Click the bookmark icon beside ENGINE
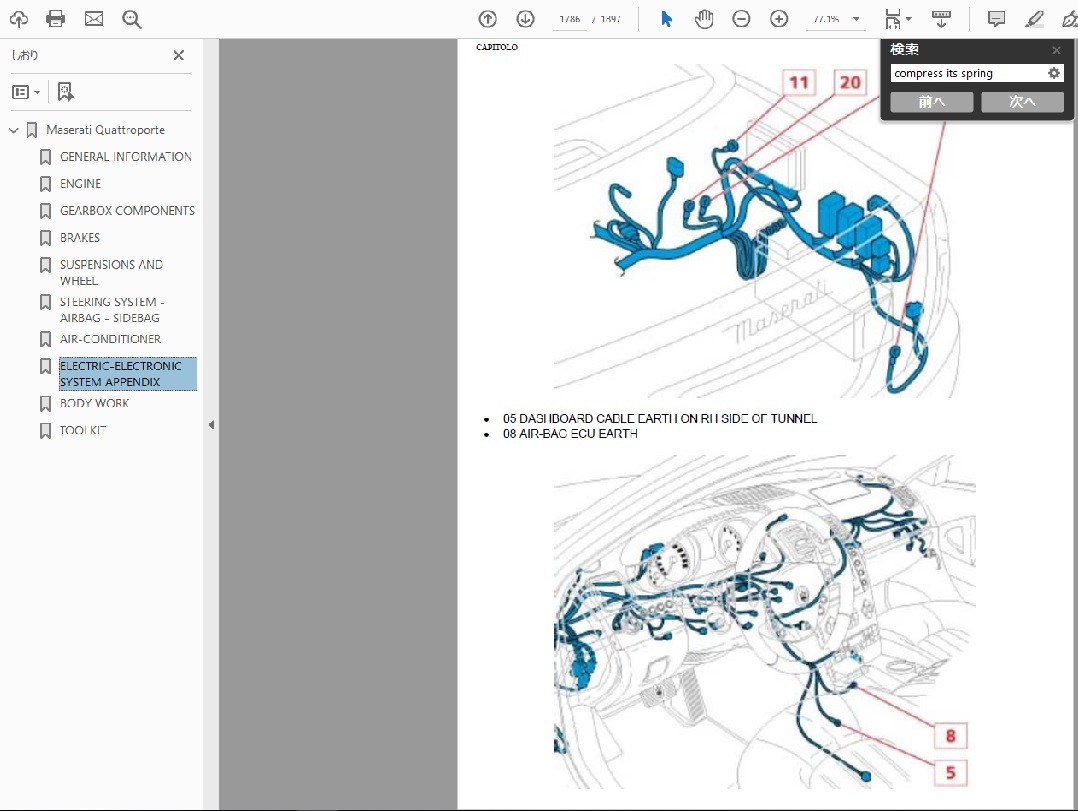The height and width of the screenshot is (811, 1078). tap(45, 184)
